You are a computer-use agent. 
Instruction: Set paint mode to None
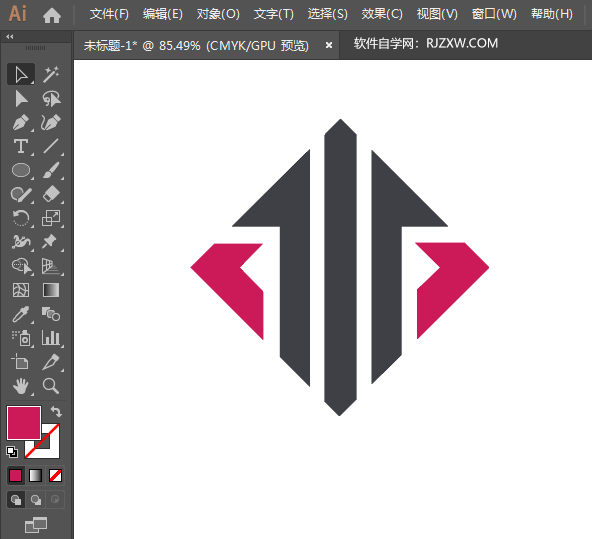[55, 476]
